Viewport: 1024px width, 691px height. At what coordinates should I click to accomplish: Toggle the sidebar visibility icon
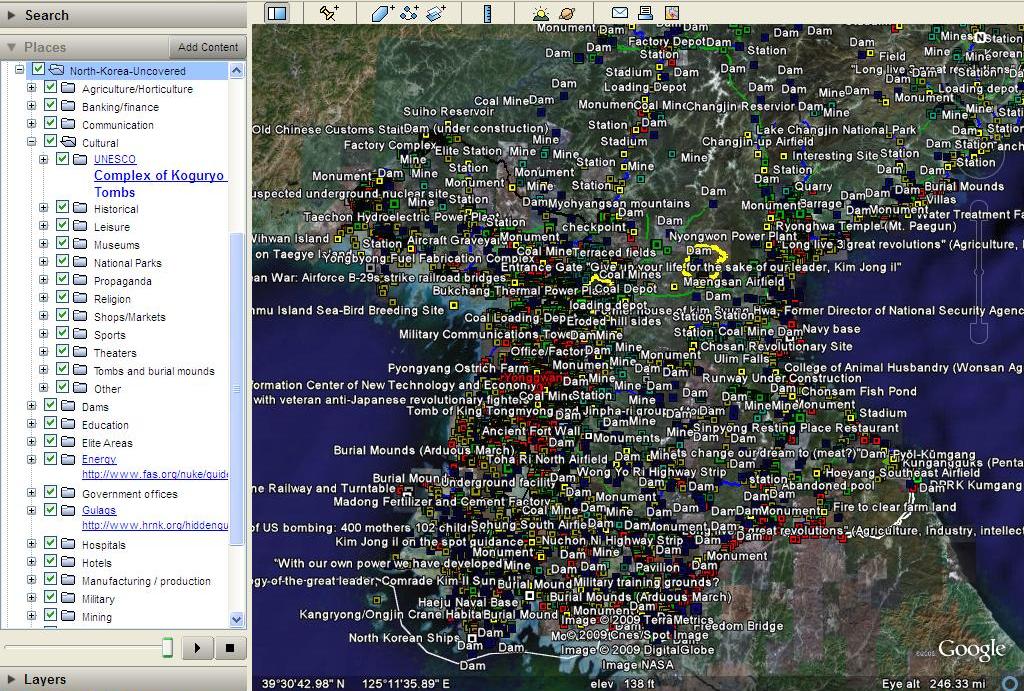click(x=277, y=13)
